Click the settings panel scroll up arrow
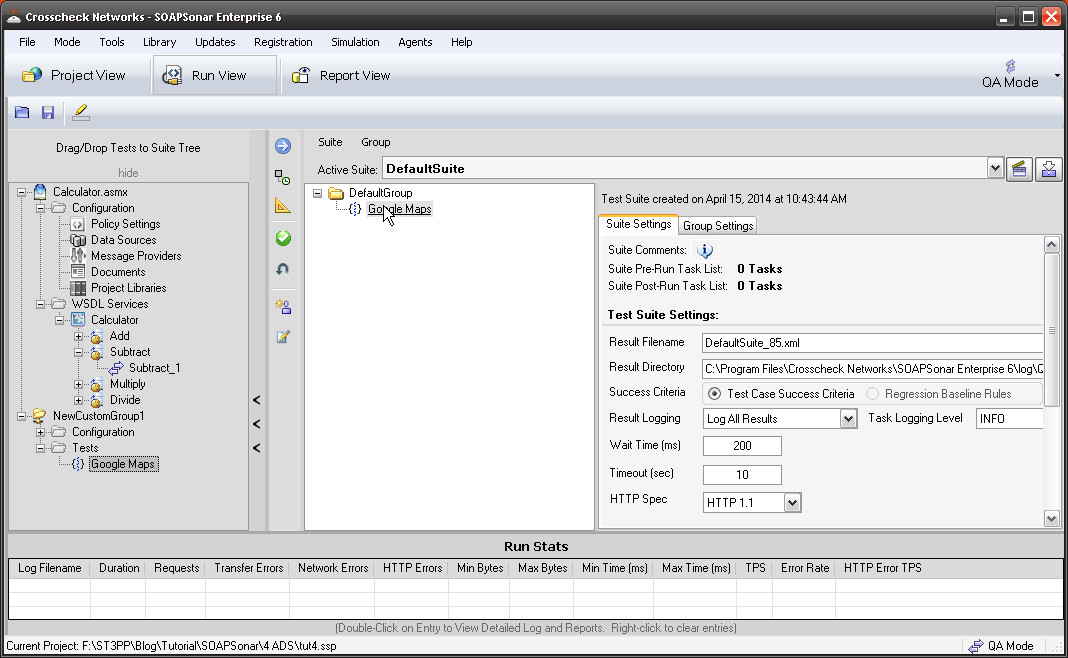This screenshot has width=1068, height=658. pyautogui.click(x=1051, y=245)
